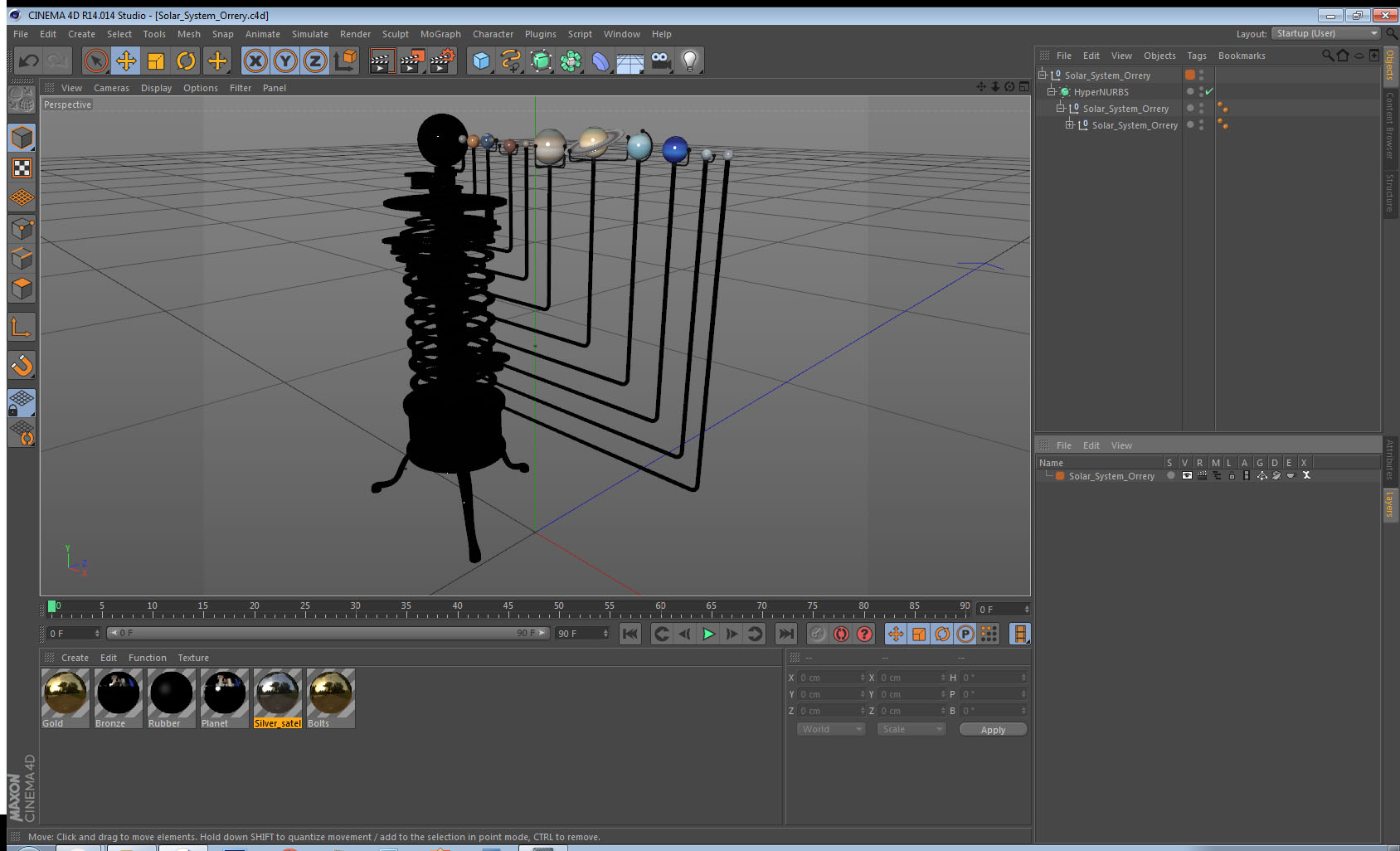
Task: Open the Floor environment icon
Action: coord(630,62)
